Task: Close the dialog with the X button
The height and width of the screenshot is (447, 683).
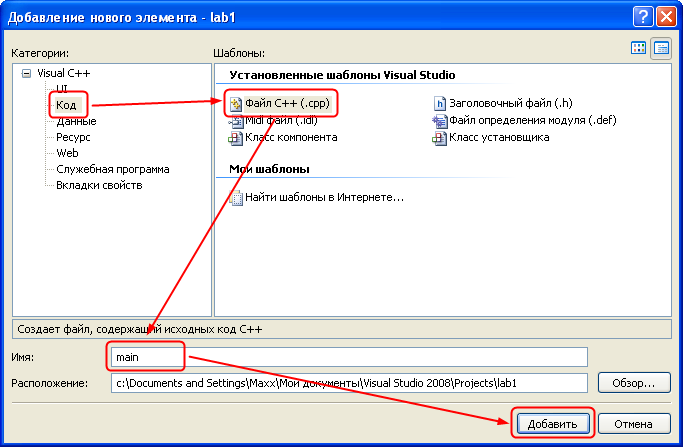Action: (x=666, y=17)
